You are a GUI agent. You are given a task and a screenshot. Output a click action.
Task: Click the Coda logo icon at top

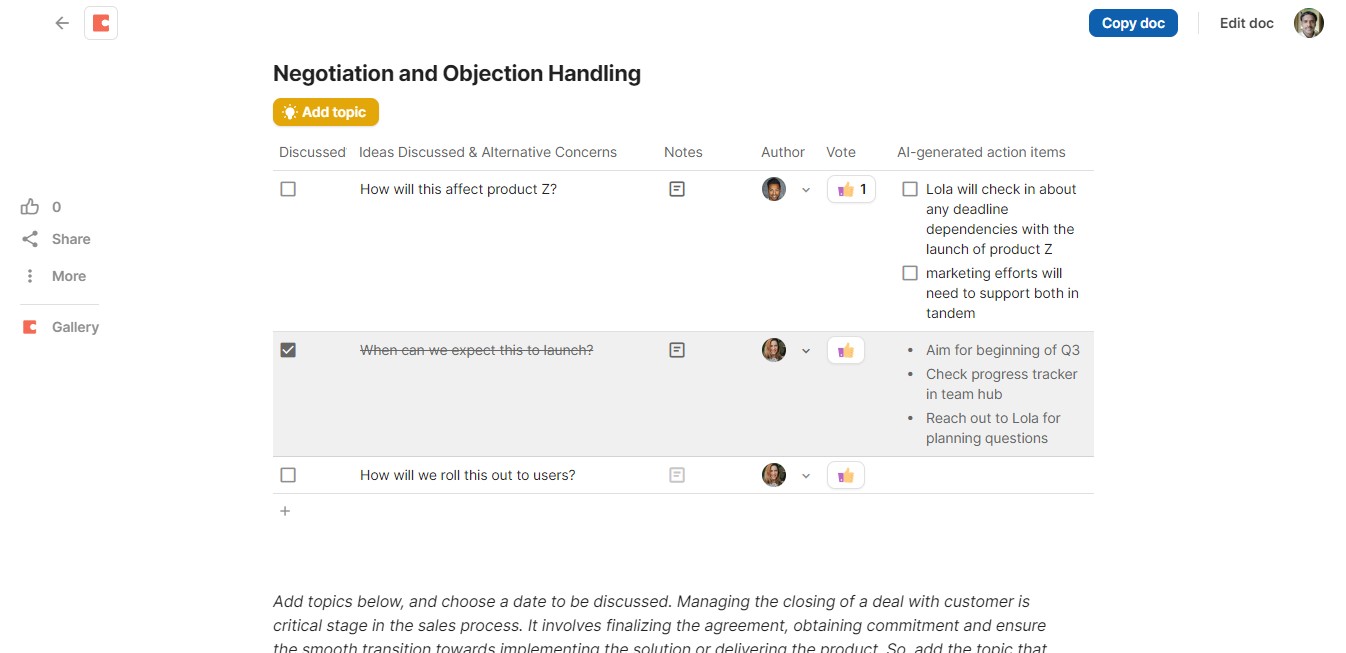point(101,23)
